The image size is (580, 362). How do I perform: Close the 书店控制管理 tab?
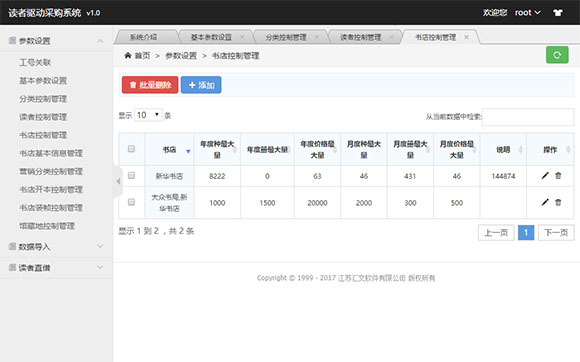click(x=466, y=37)
